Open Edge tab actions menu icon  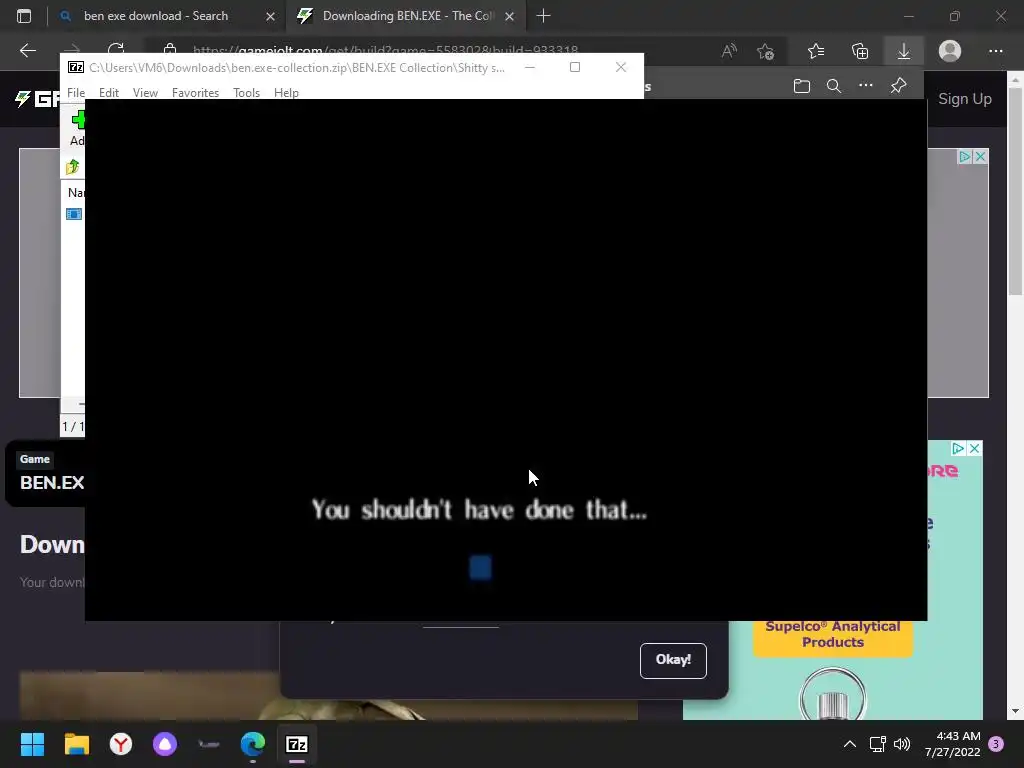(x=24, y=16)
